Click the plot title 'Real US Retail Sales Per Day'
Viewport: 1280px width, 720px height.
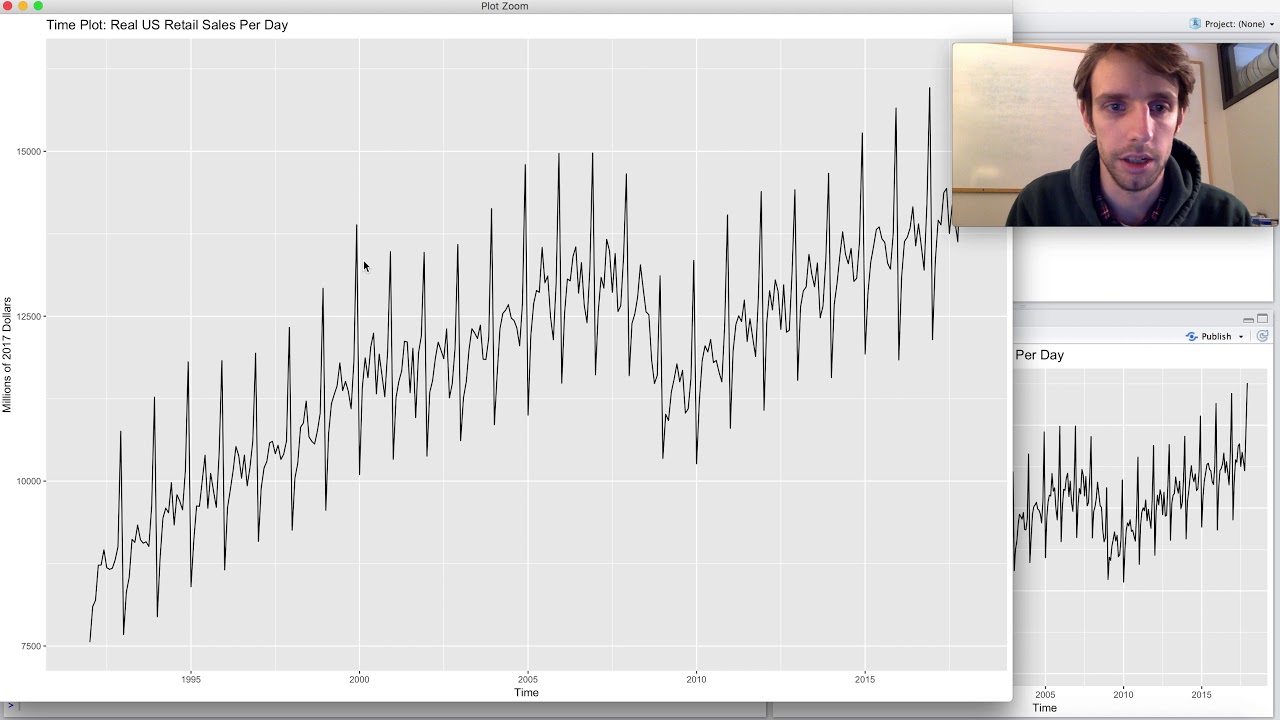coord(199,25)
